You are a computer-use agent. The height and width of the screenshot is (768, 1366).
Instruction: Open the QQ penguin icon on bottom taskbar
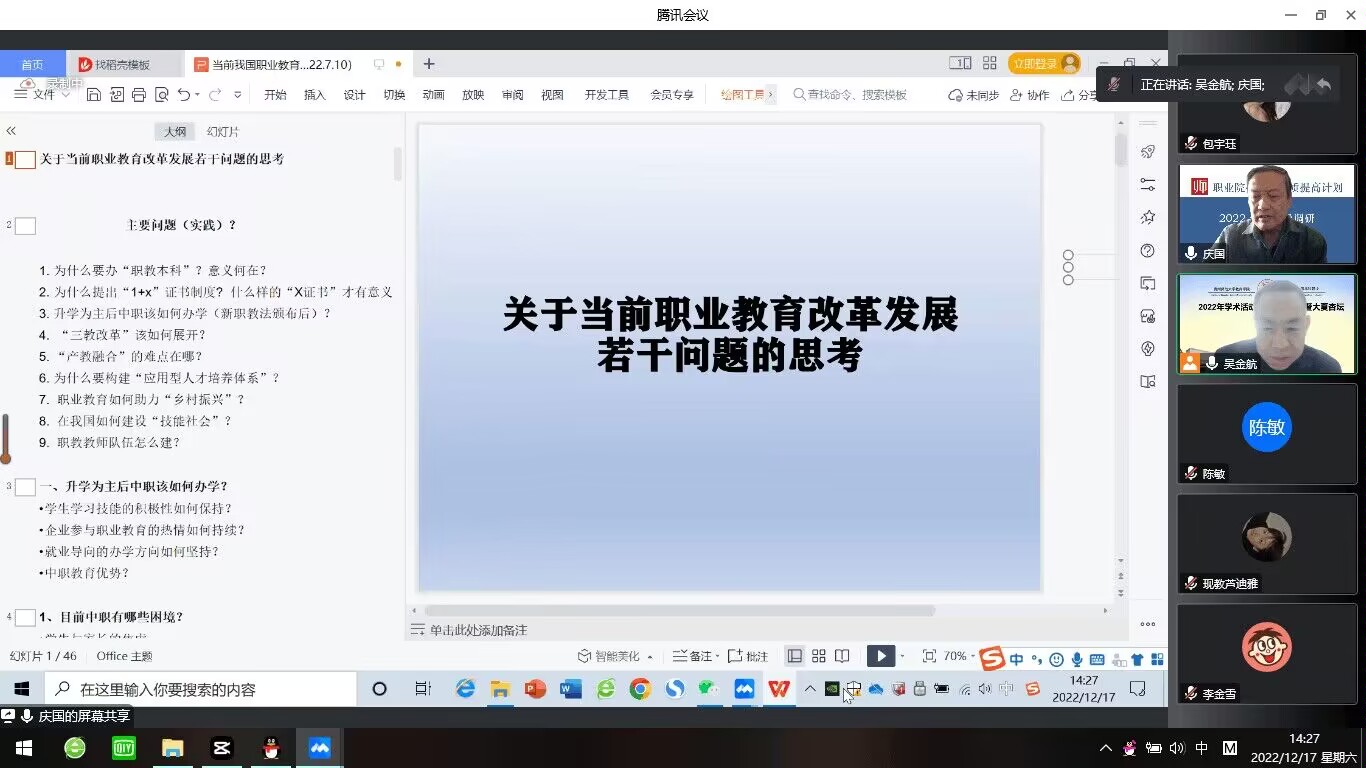click(x=270, y=748)
